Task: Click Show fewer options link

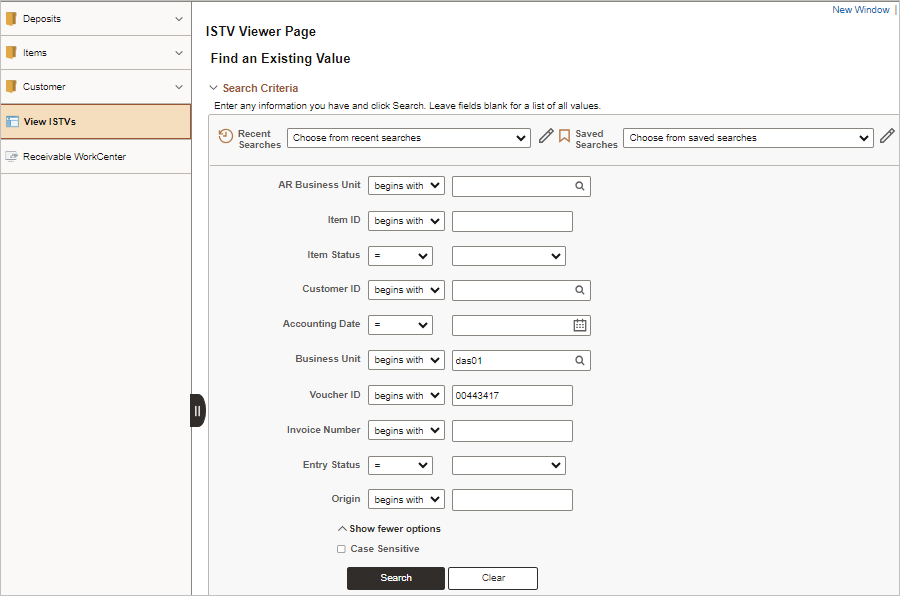Action: pyautogui.click(x=389, y=529)
